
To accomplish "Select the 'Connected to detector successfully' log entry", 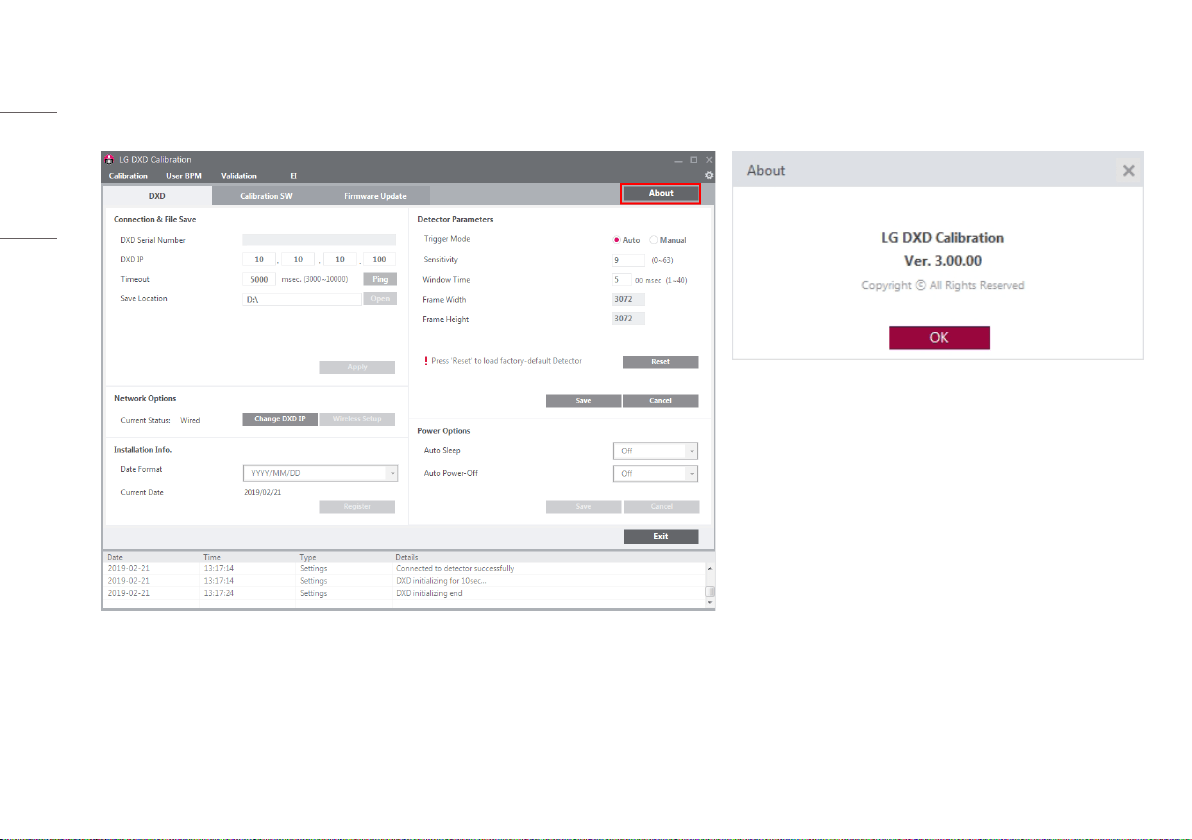I will point(404,569).
